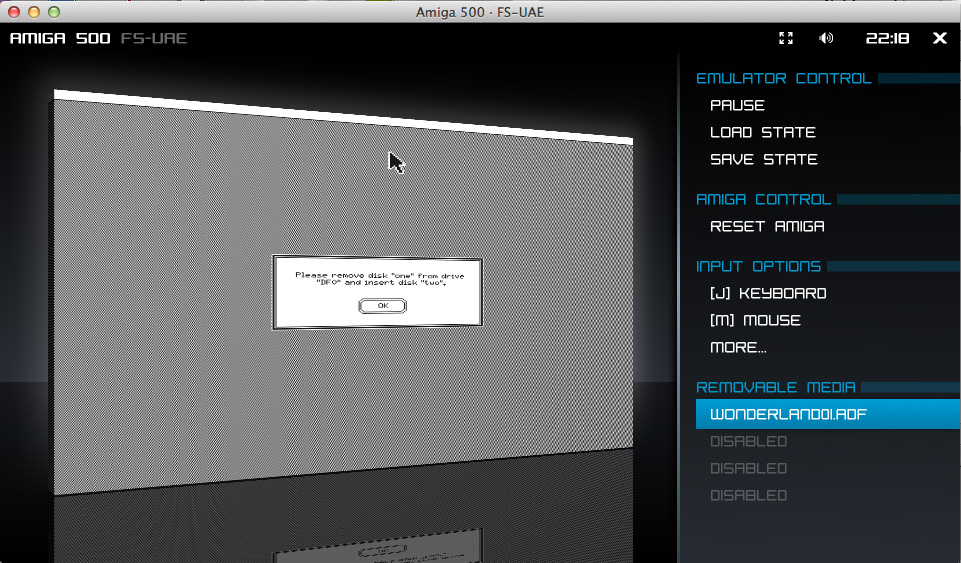The height and width of the screenshot is (563, 961).
Task: Select the [J] Keyboard input option
Action: tap(768, 293)
